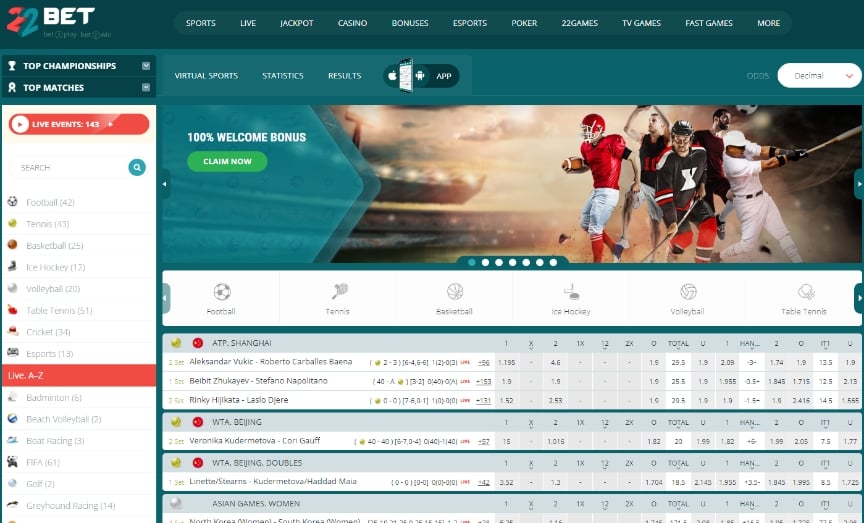Open the Live. A-Z sidebar section

click(79, 375)
